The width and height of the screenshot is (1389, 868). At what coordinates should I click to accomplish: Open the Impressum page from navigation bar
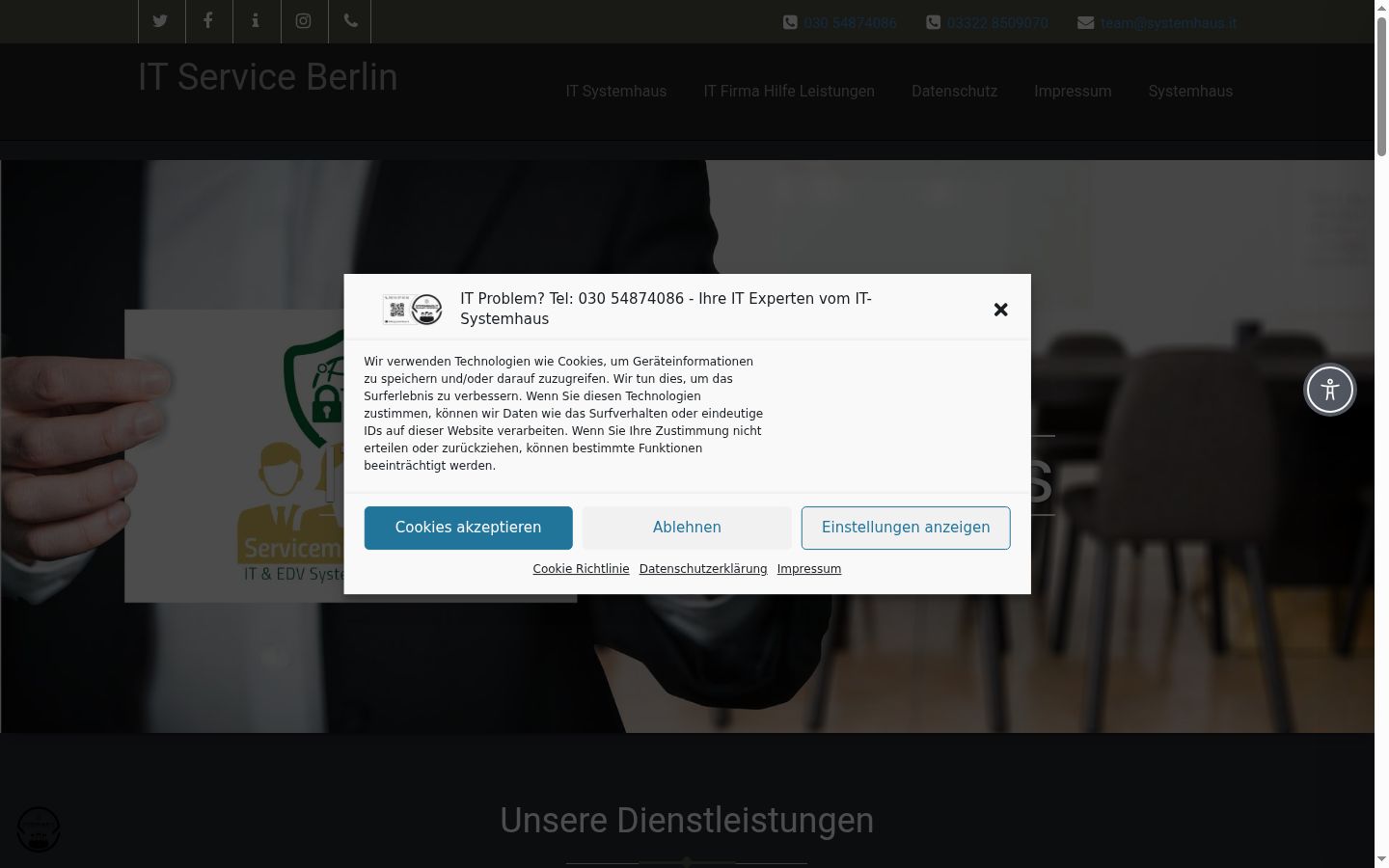click(x=1073, y=92)
